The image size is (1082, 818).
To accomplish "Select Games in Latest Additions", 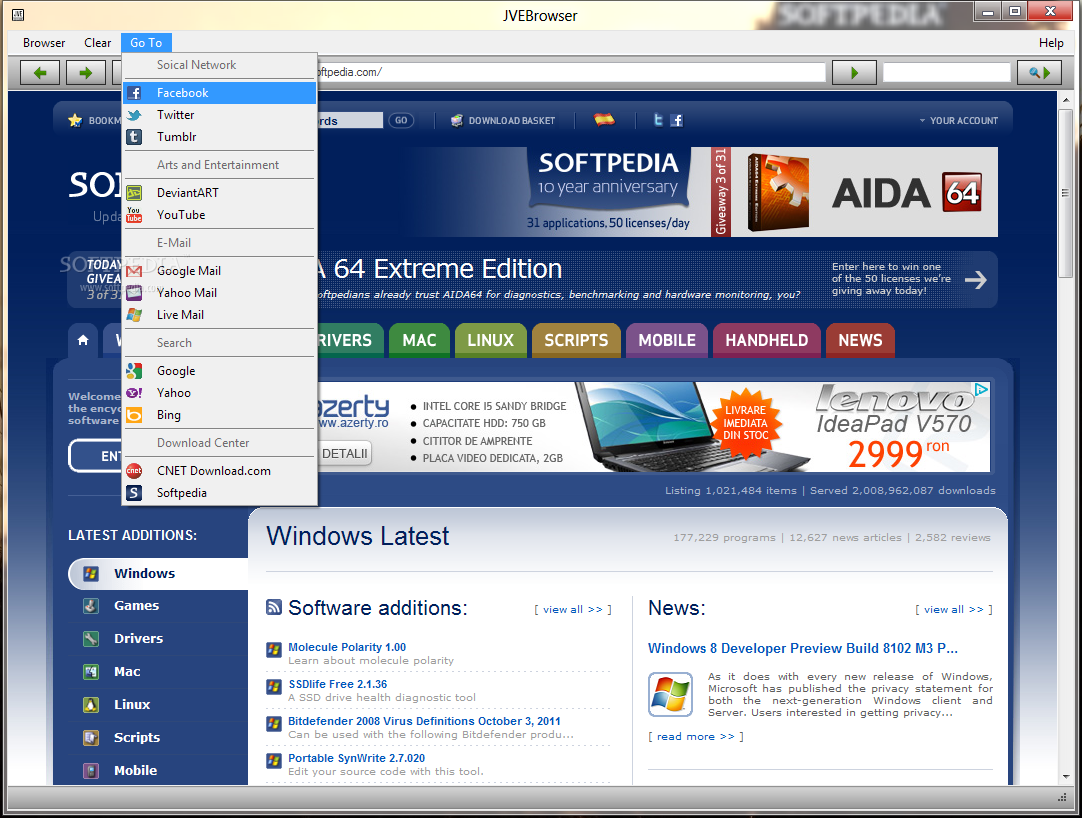I will pos(137,605).
